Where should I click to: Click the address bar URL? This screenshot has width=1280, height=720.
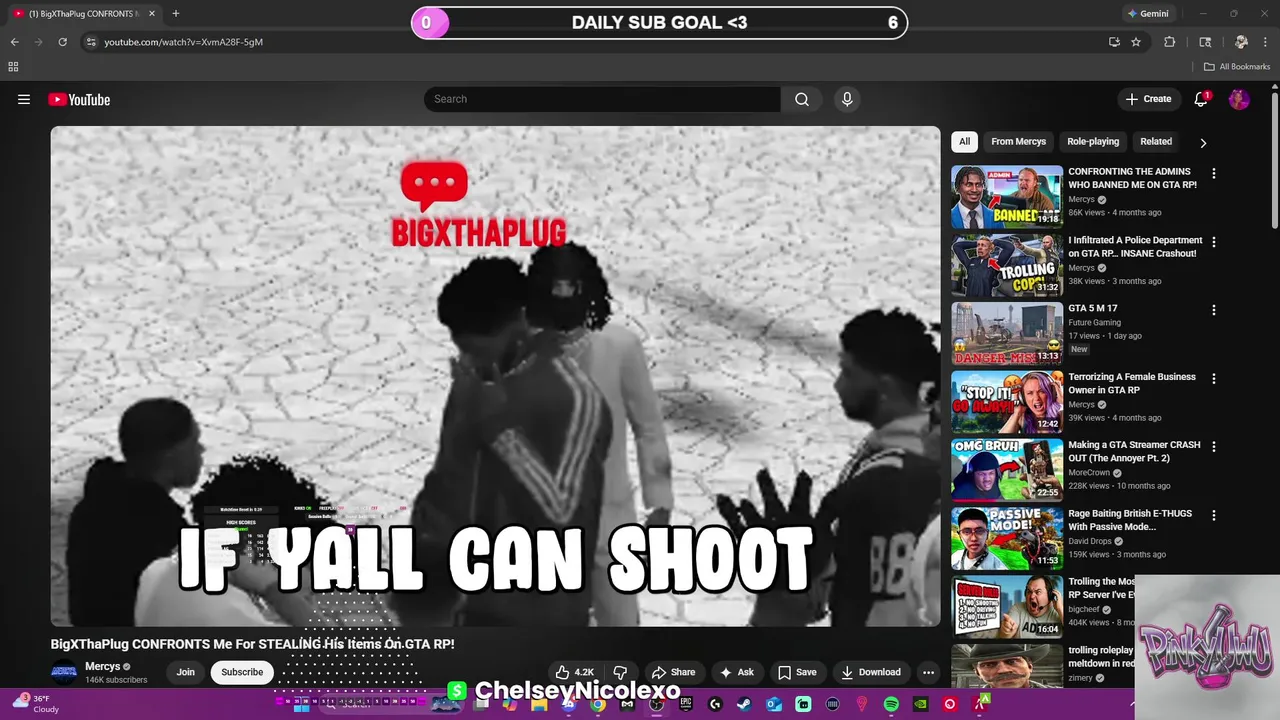[184, 42]
